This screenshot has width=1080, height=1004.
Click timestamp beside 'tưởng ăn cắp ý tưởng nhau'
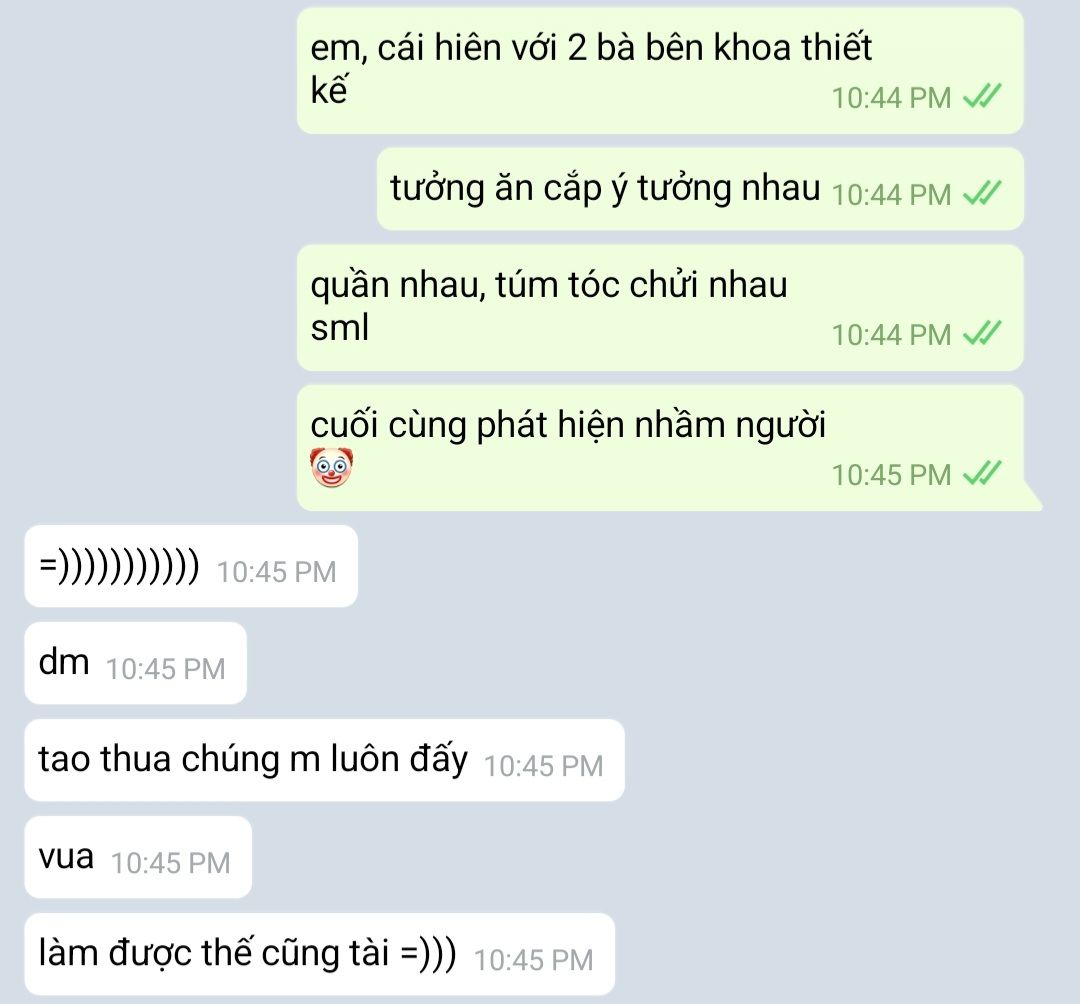[x=891, y=195]
